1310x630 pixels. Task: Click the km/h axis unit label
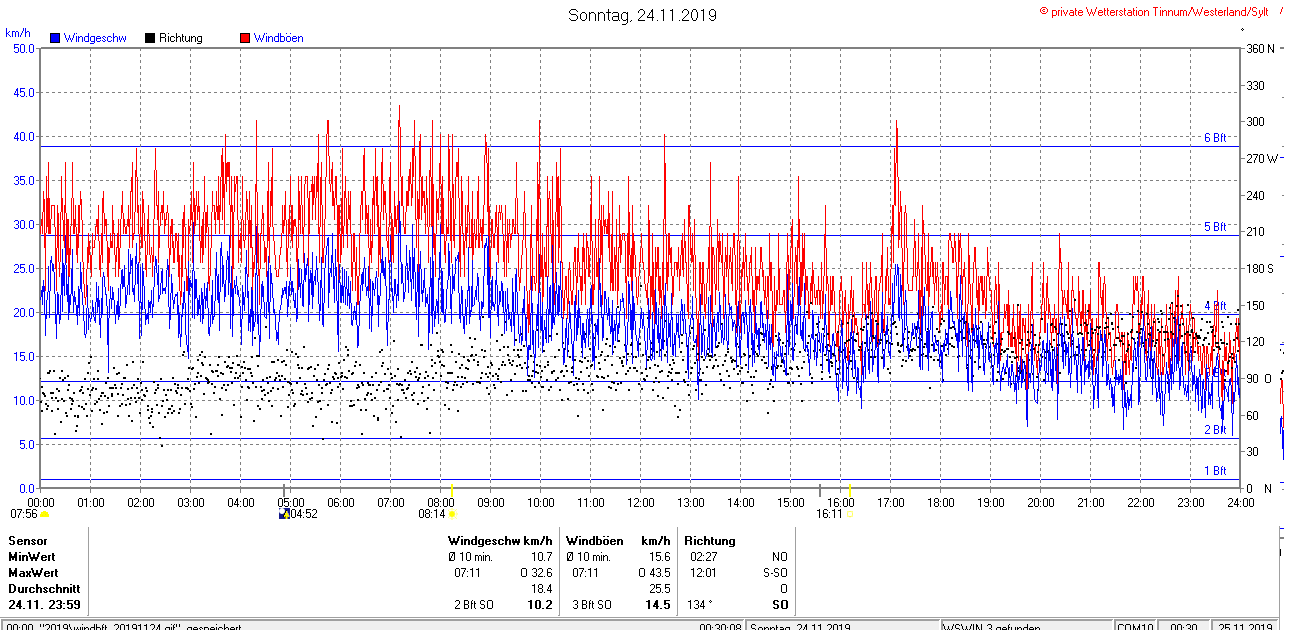(x=18, y=32)
